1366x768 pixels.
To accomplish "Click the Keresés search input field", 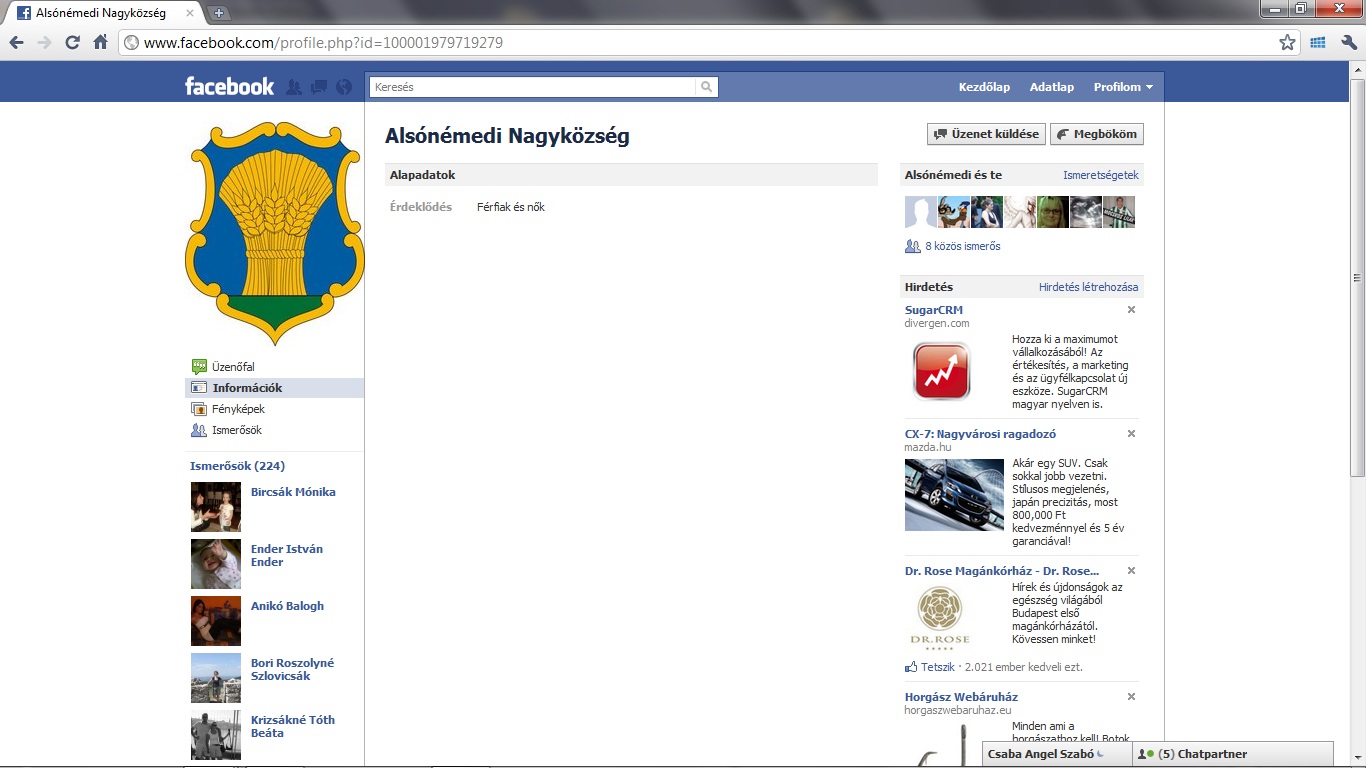I will [x=532, y=87].
